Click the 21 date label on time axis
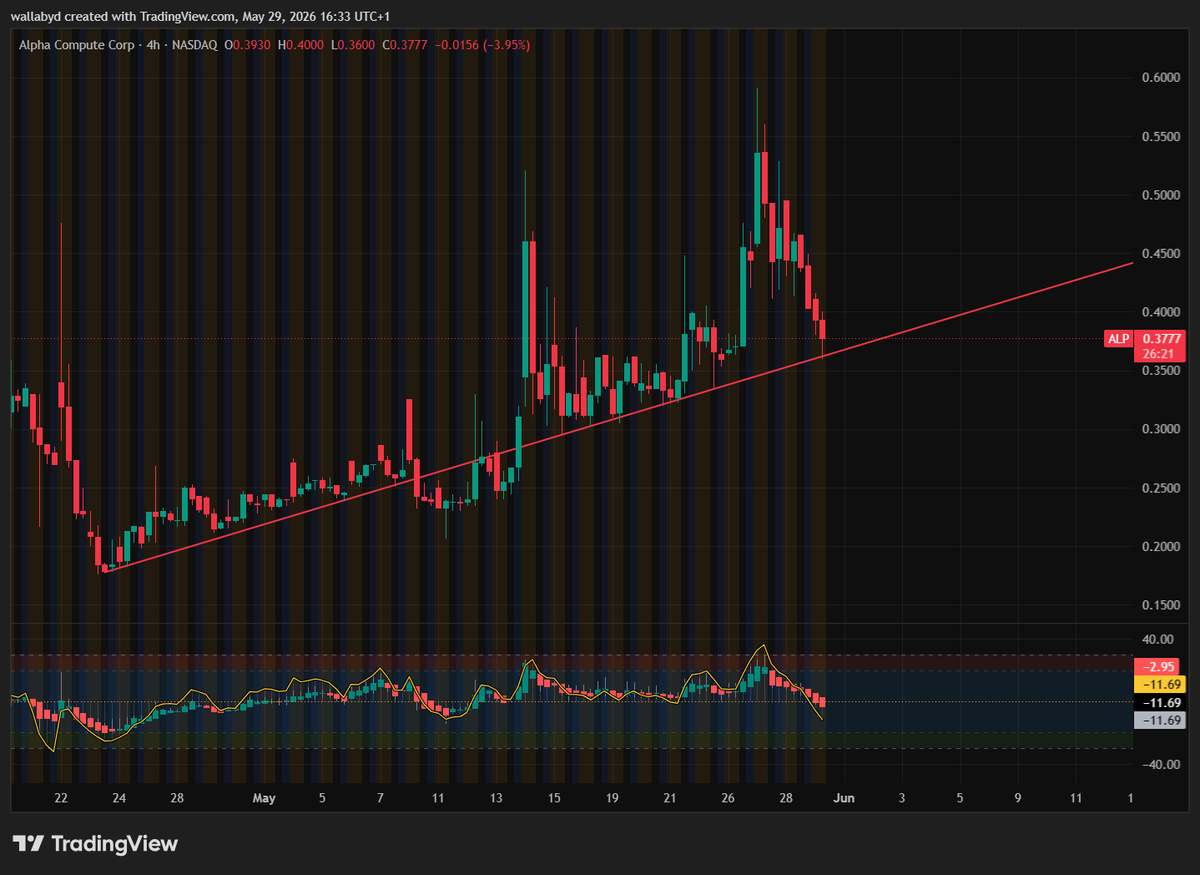The height and width of the screenshot is (875, 1200). 670,798
